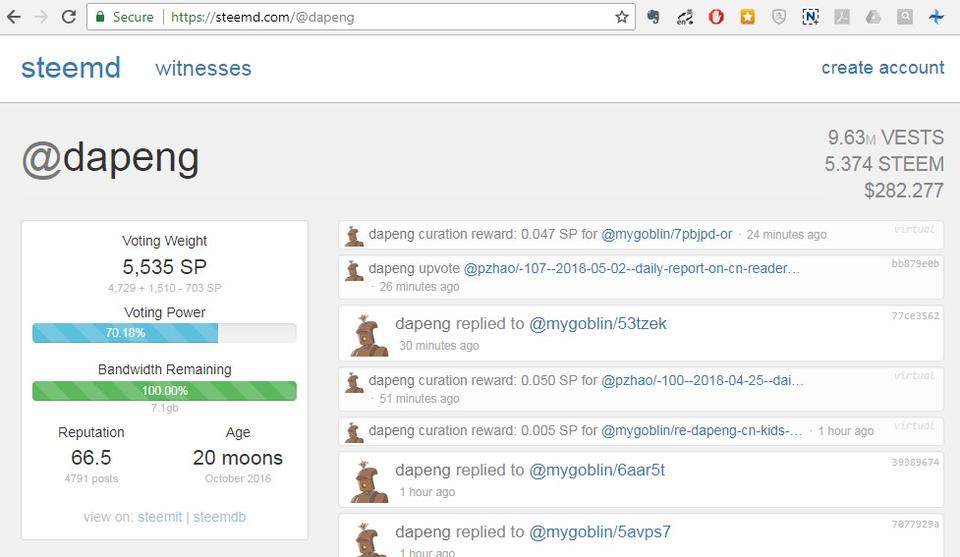Click the 9.63M VESTS balance

tap(885, 137)
